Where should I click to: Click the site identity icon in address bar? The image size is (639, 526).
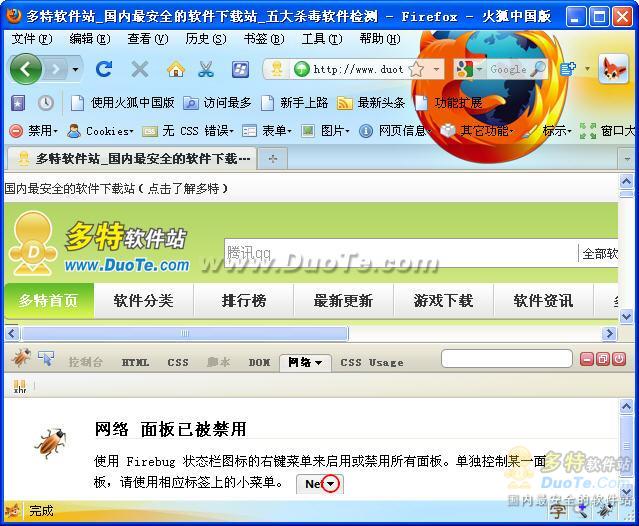click(277, 69)
